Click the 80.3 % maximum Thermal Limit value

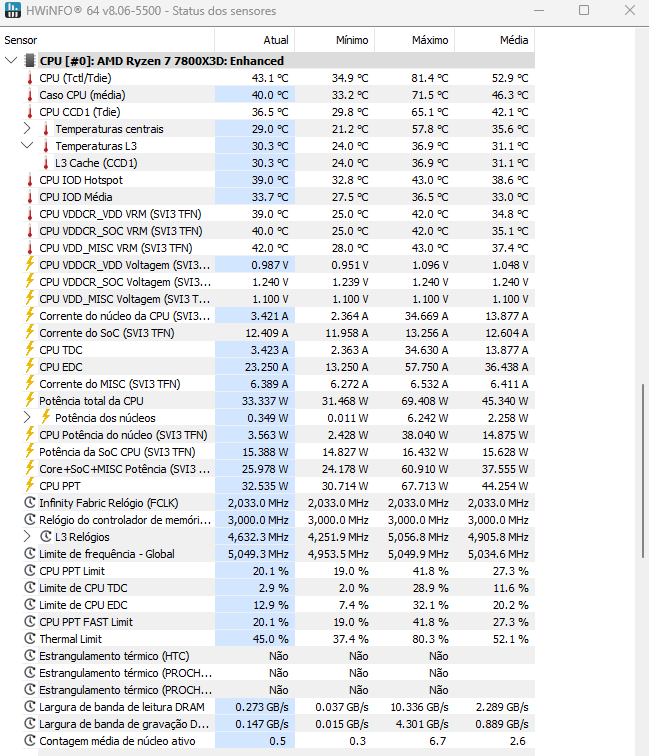point(430,639)
